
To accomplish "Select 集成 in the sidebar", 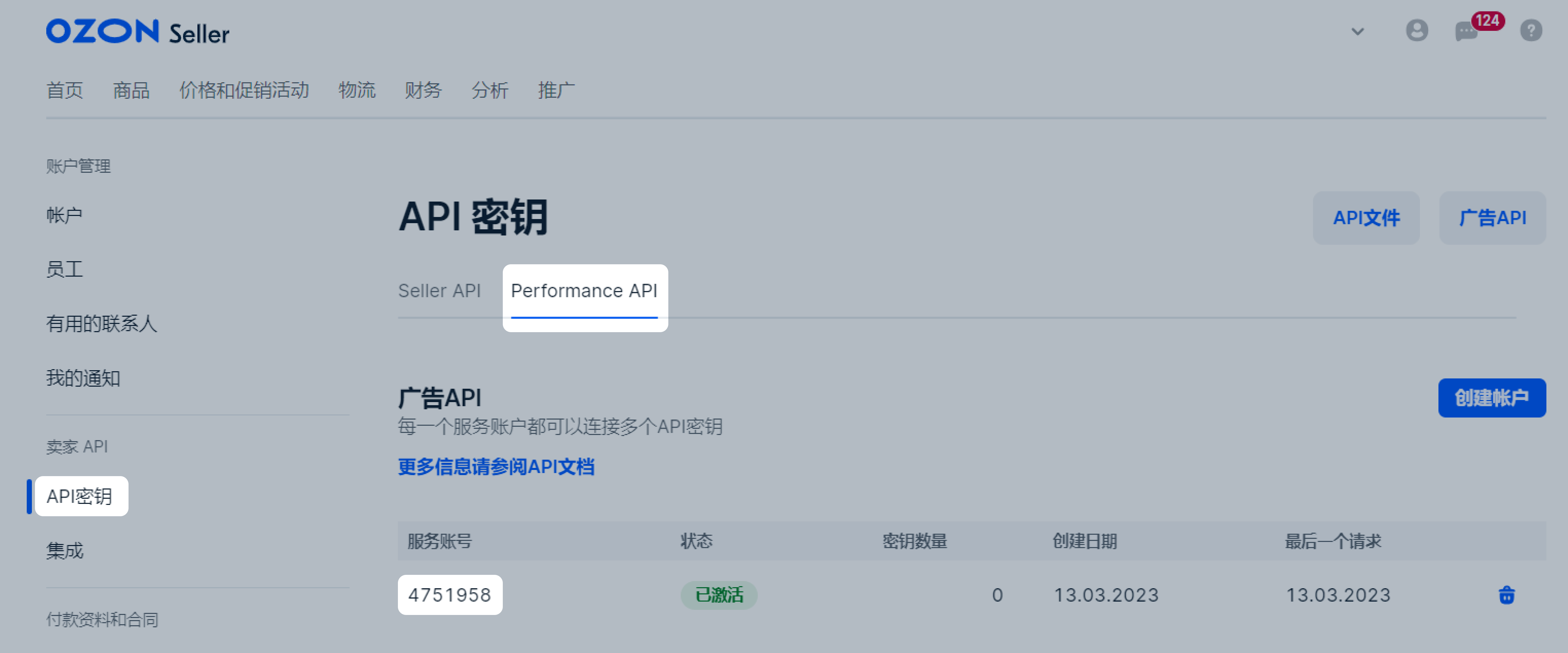I will 65,551.
